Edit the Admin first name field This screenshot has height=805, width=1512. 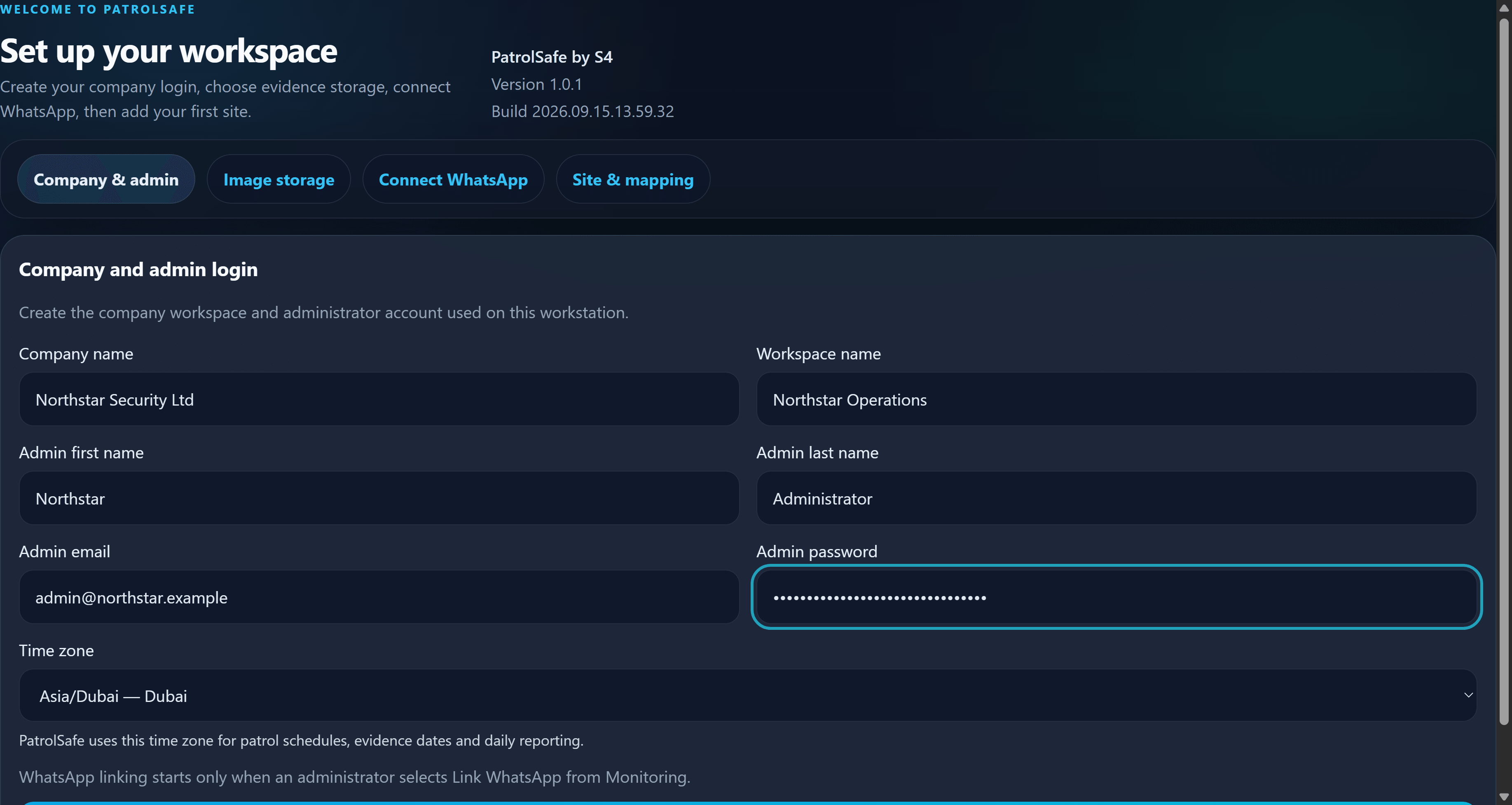tap(379, 498)
